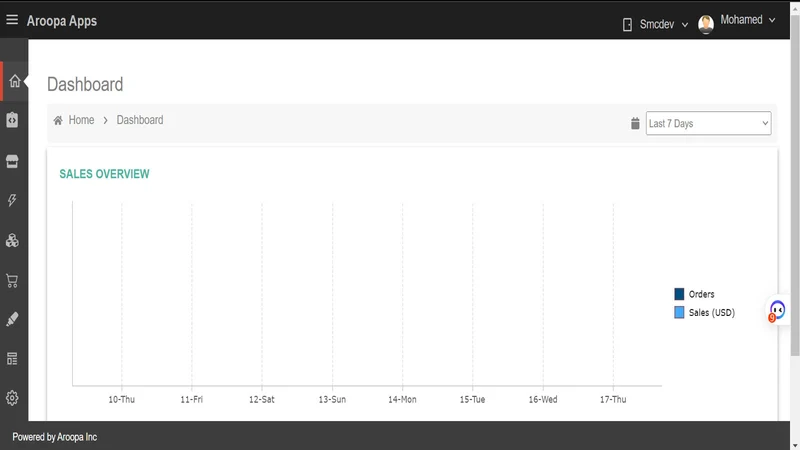Viewport: 800px width, 450px height.
Task: Open the stacked cubes sidebar icon
Action: tap(12, 240)
